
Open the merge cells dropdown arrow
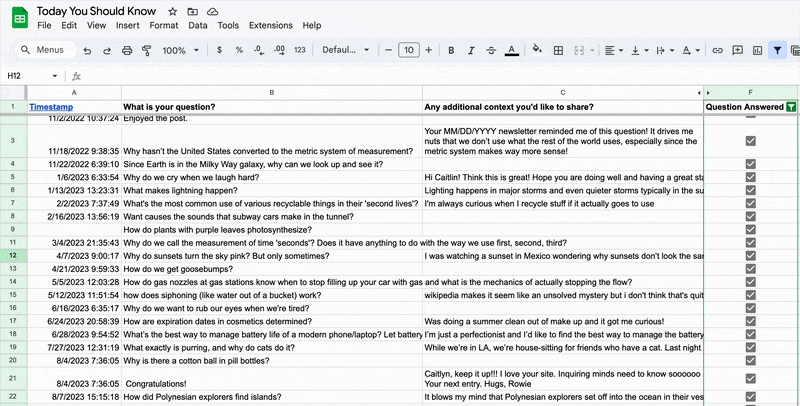[592, 50]
